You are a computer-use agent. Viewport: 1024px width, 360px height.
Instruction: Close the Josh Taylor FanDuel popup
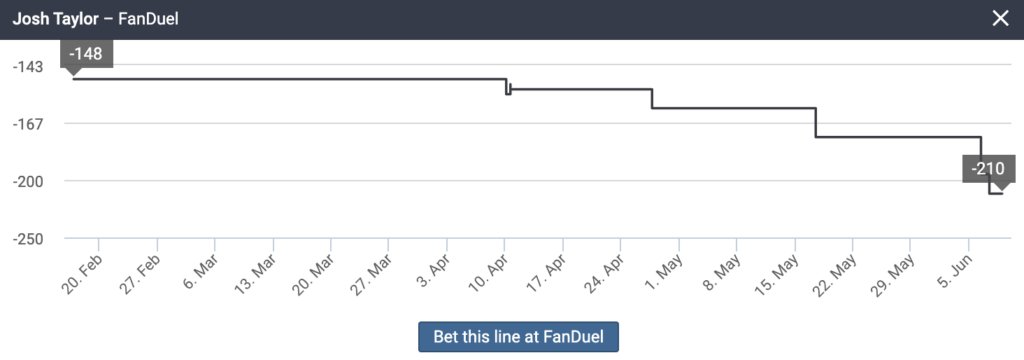1000,19
